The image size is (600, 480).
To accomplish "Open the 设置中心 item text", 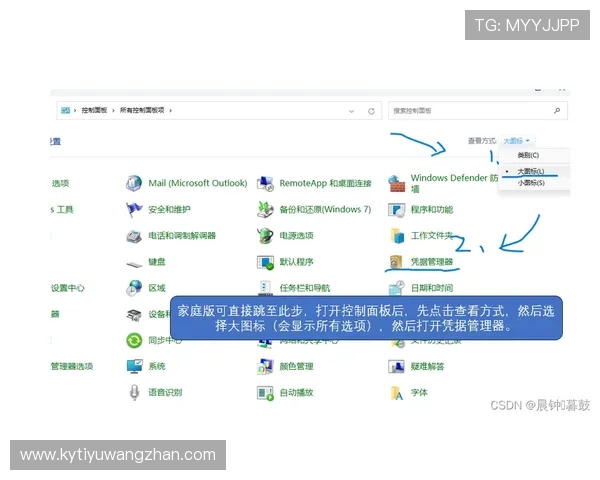I will coord(67,288).
